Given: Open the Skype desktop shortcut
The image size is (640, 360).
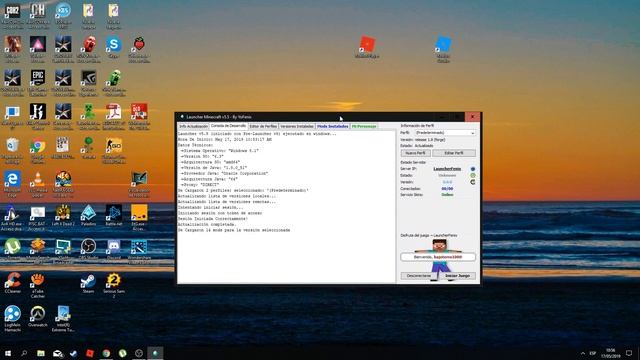Looking at the screenshot, I should [113, 48].
